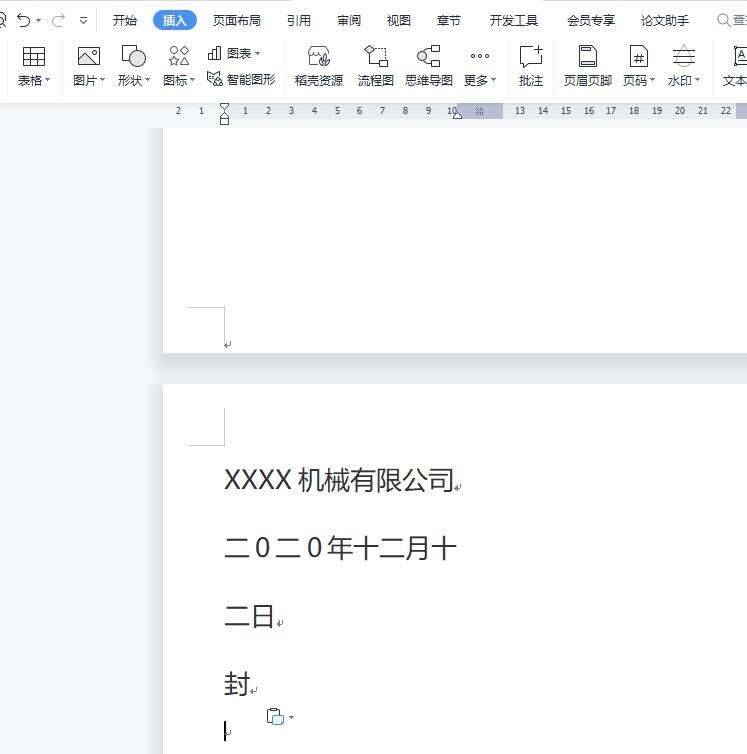Switch to the 开始 tab

(x=125, y=20)
